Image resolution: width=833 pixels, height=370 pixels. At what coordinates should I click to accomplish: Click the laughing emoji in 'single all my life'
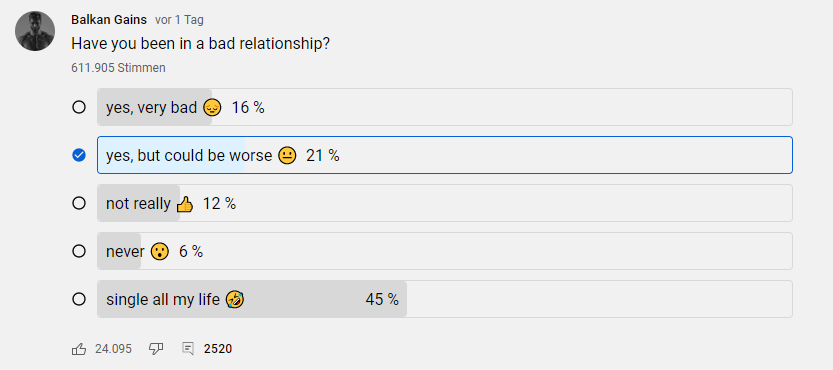pos(235,299)
